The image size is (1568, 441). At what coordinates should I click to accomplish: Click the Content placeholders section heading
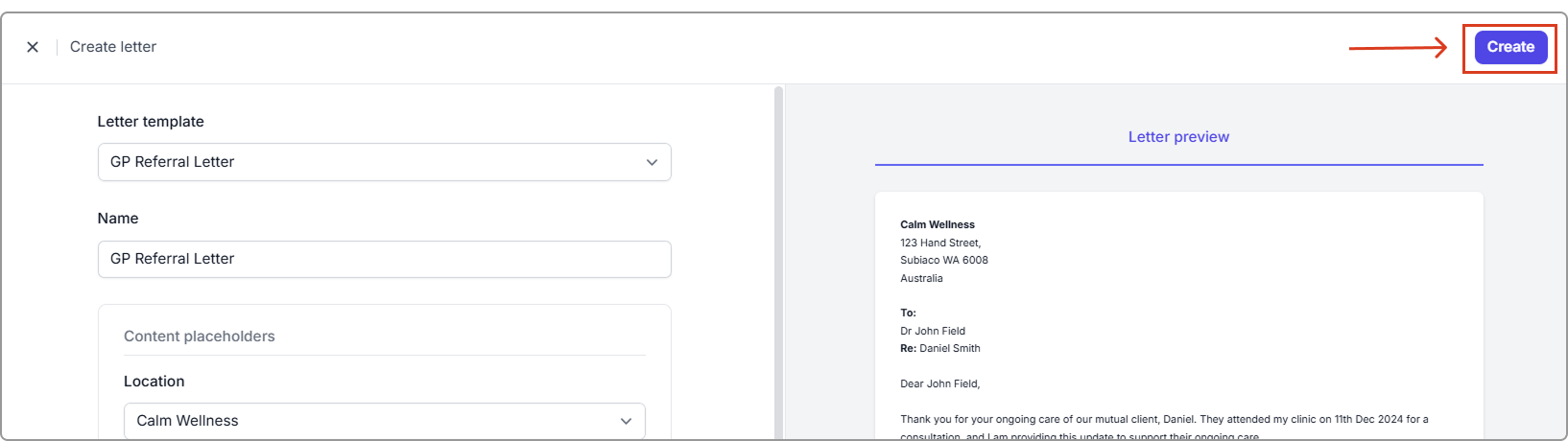pos(200,337)
